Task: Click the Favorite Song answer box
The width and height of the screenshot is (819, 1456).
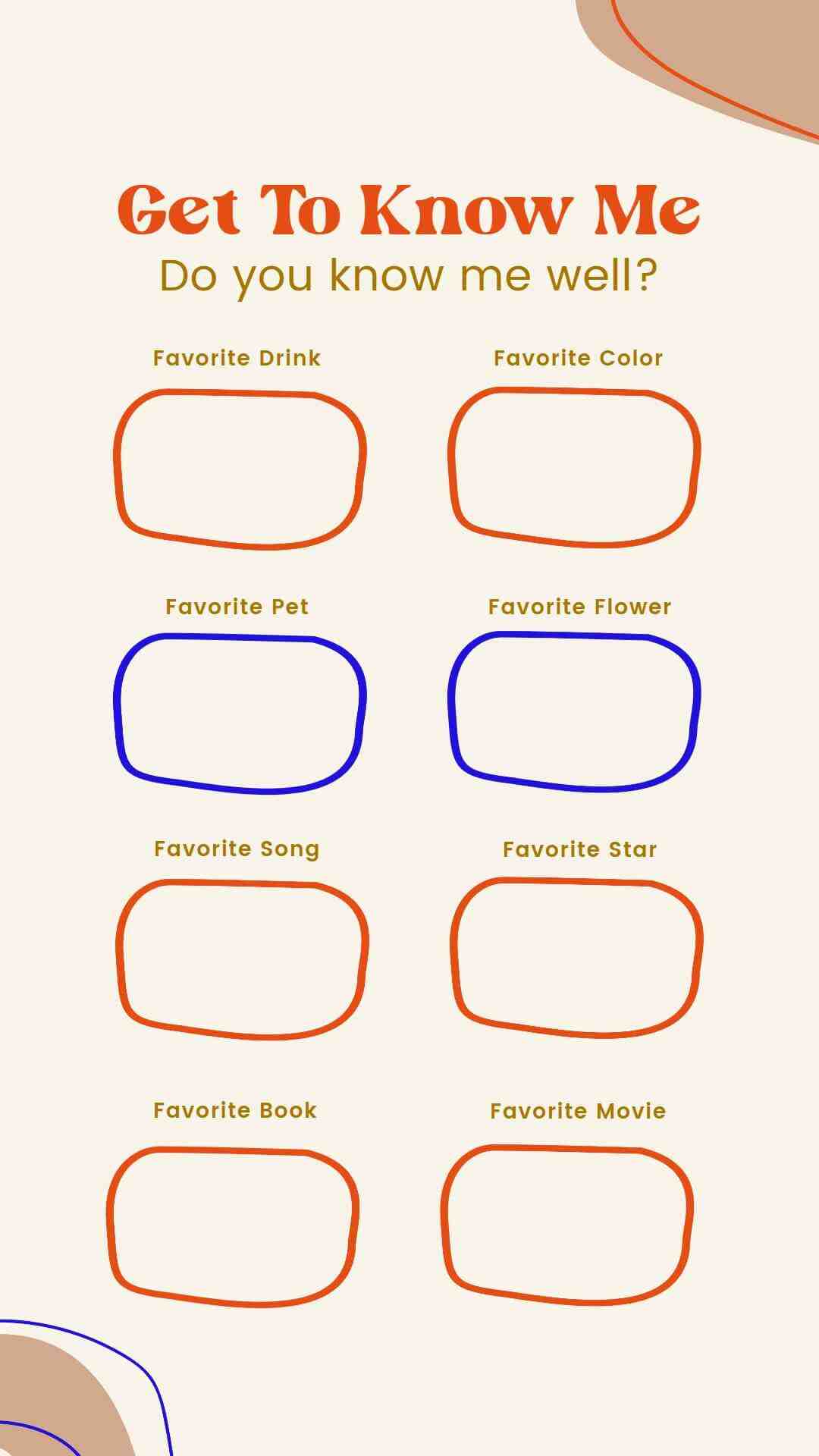Action: 242,959
